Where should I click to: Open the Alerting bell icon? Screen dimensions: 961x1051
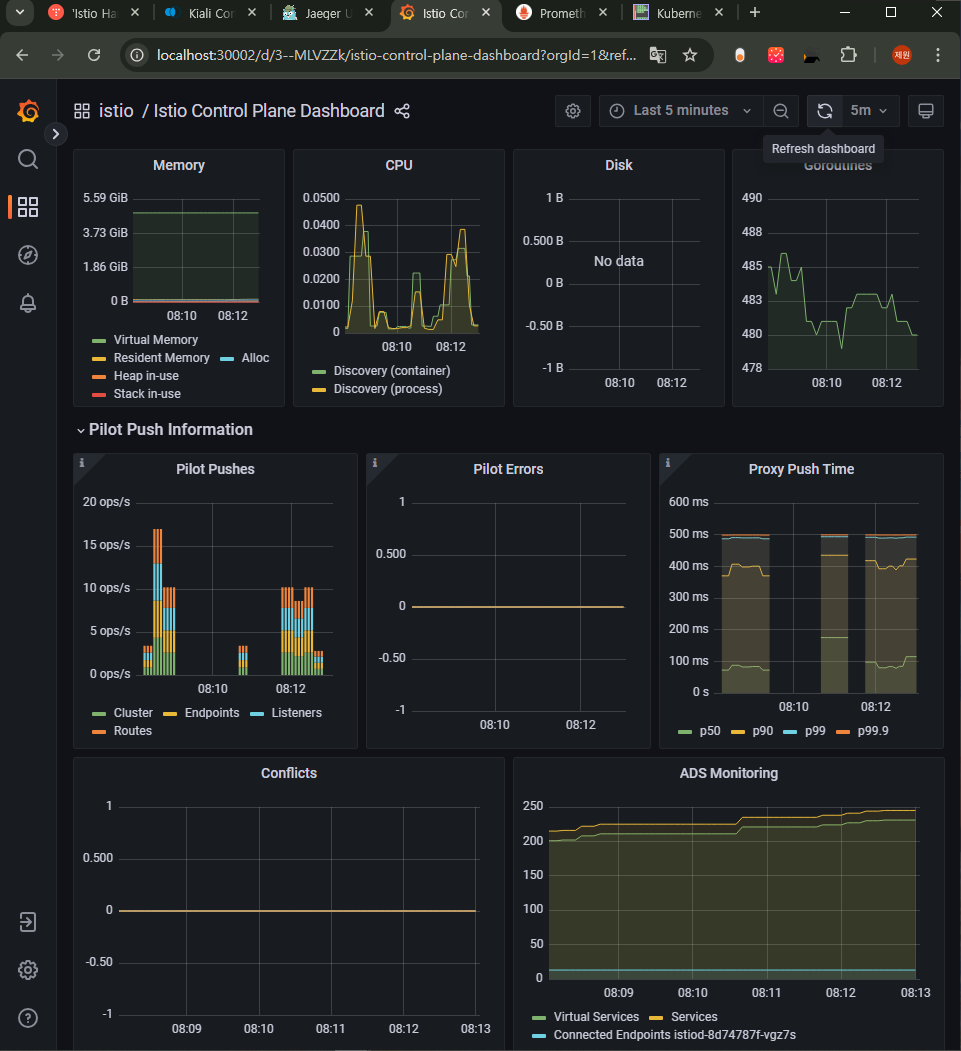pyautogui.click(x=27, y=303)
